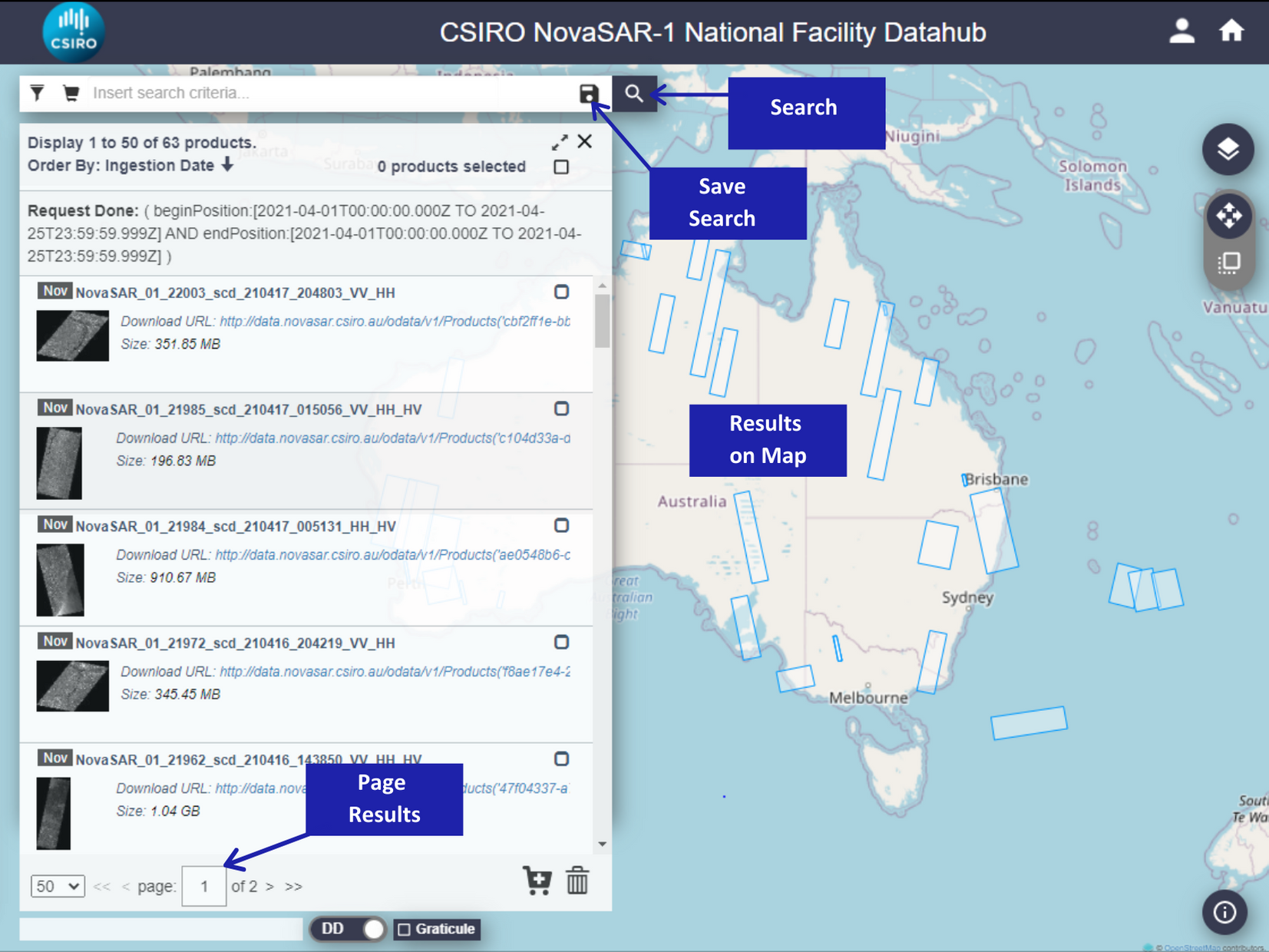Close the search results panel
Viewport: 1269px width, 952px height.
tap(585, 141)
